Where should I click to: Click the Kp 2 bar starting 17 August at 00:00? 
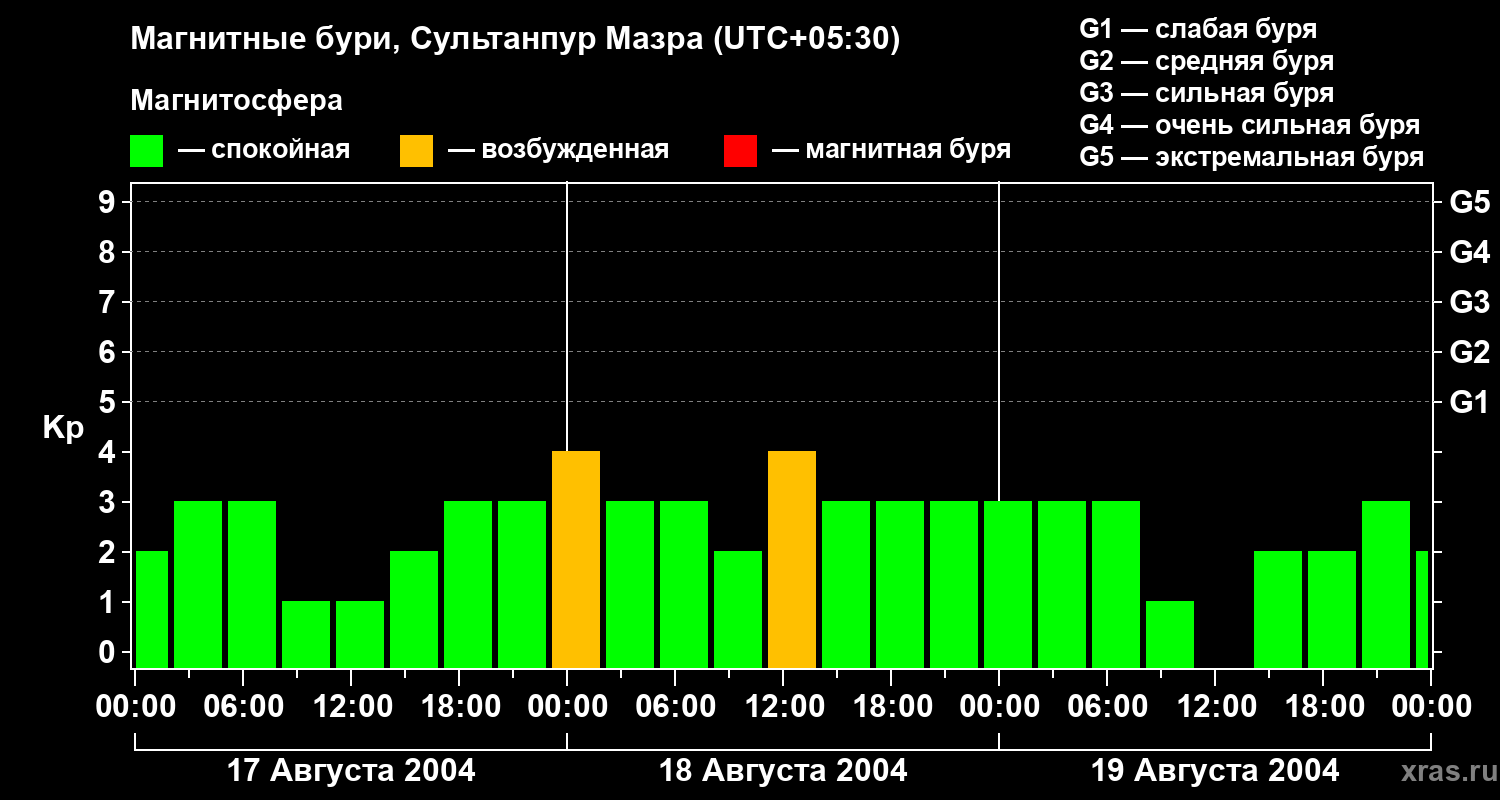click(152, 610)
